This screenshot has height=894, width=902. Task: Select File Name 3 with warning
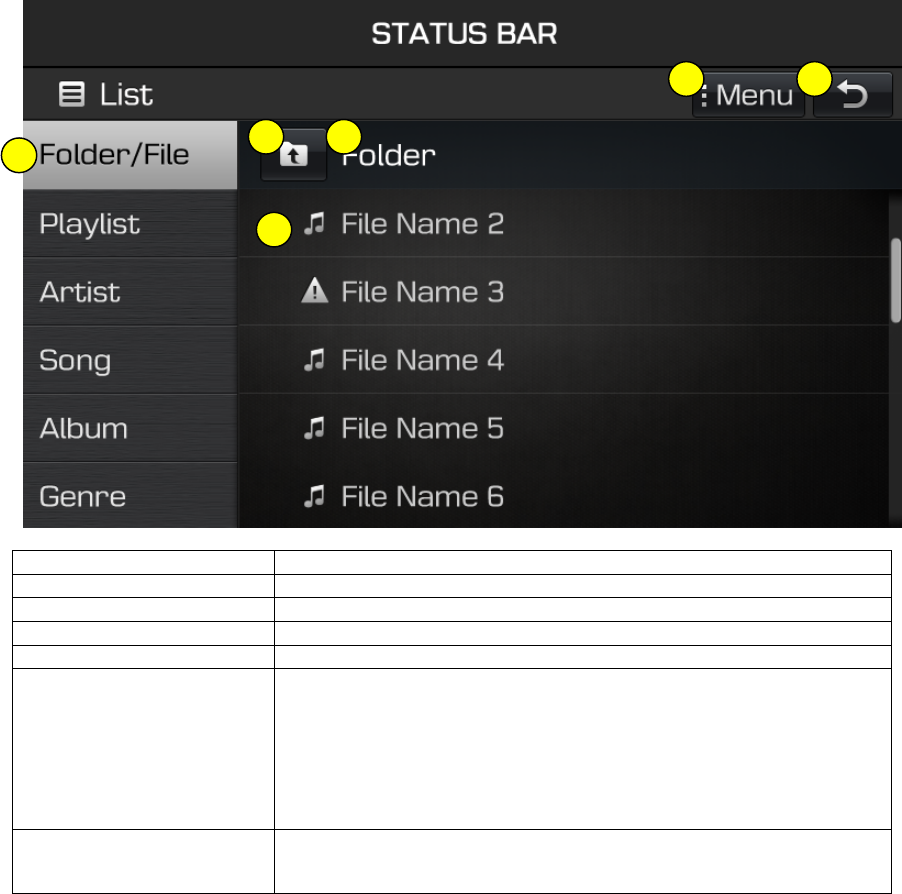coord(564,292)
